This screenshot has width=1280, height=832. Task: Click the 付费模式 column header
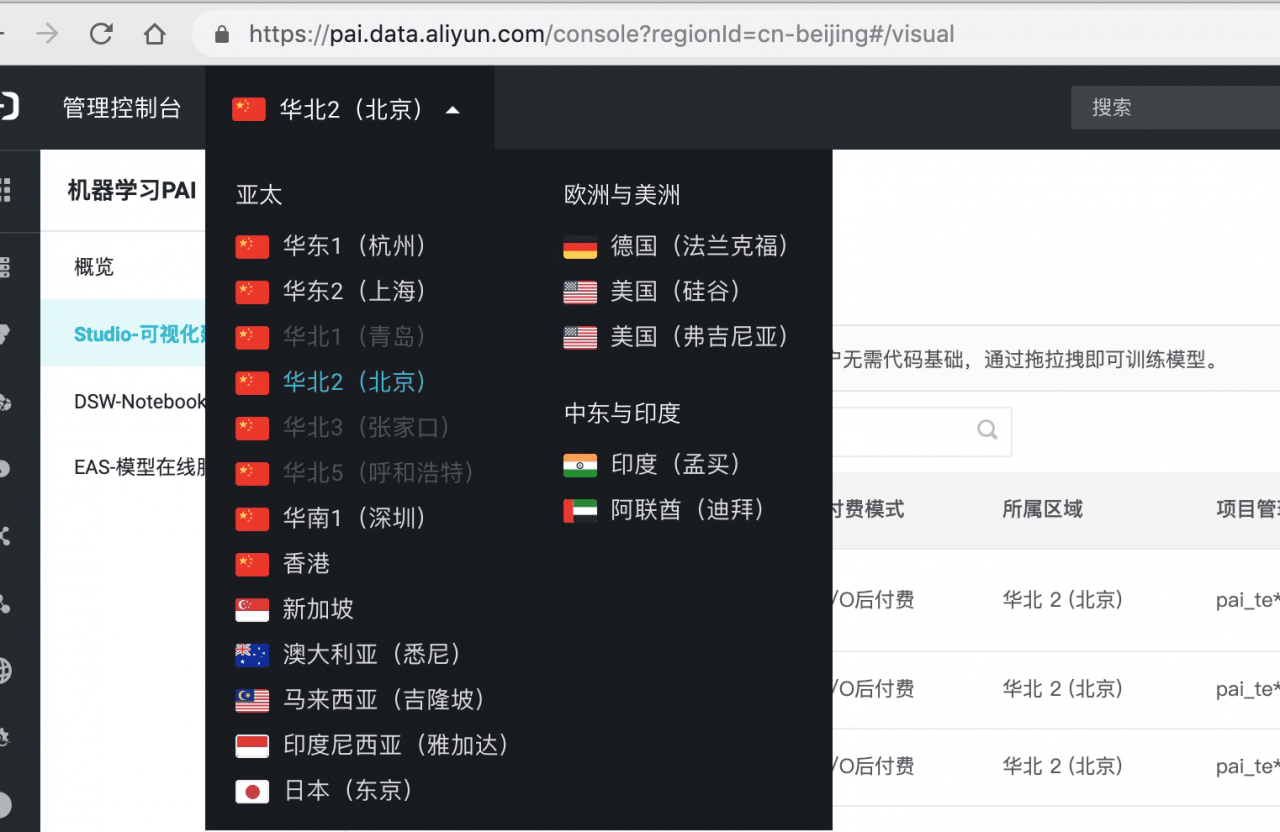[866, 509]
